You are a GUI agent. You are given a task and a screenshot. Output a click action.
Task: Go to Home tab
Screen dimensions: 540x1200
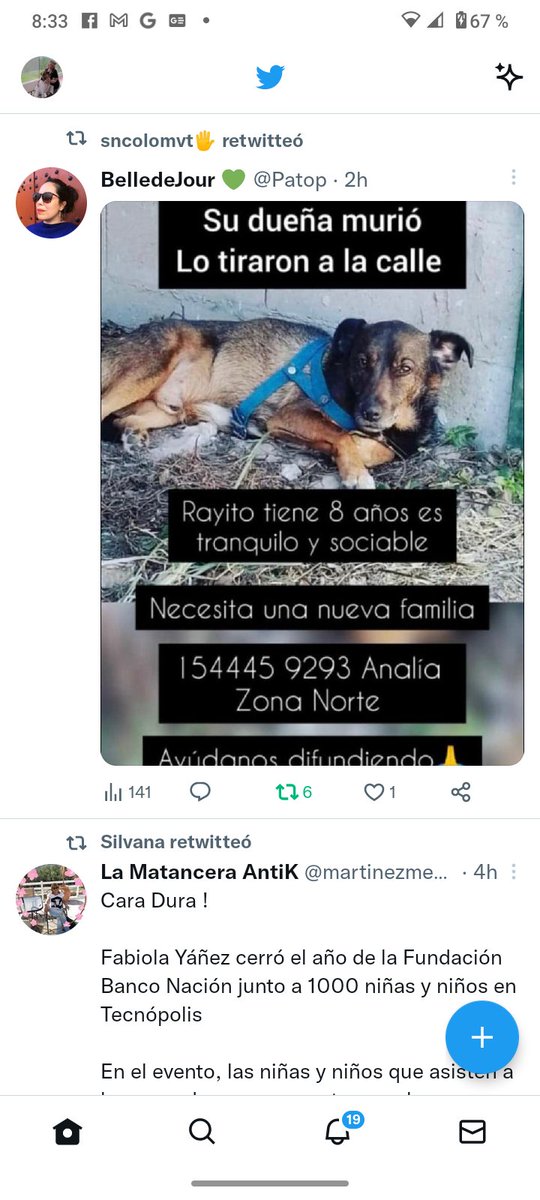67,1131
